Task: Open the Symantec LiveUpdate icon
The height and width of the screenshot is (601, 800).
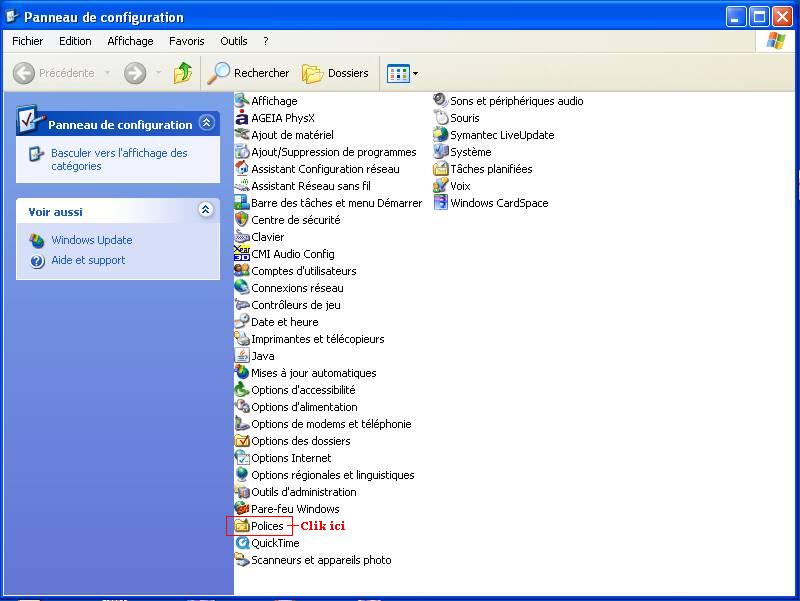Action: pos(441,135)
